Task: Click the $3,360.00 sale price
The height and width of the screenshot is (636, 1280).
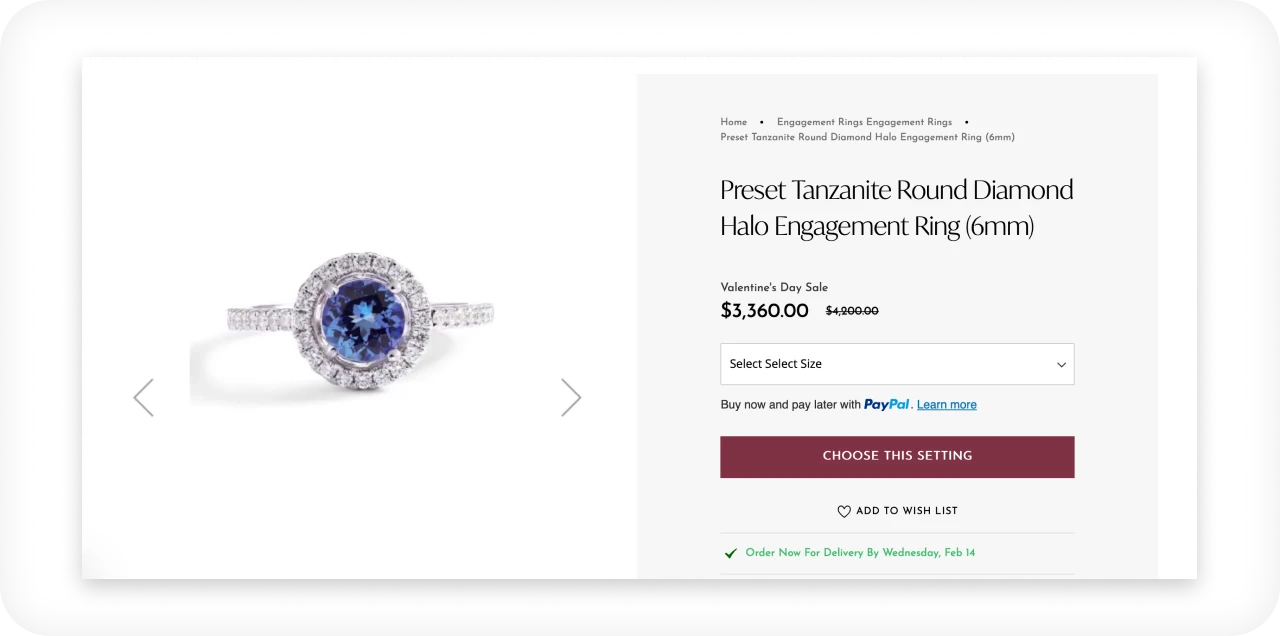Action: [764, 311]
